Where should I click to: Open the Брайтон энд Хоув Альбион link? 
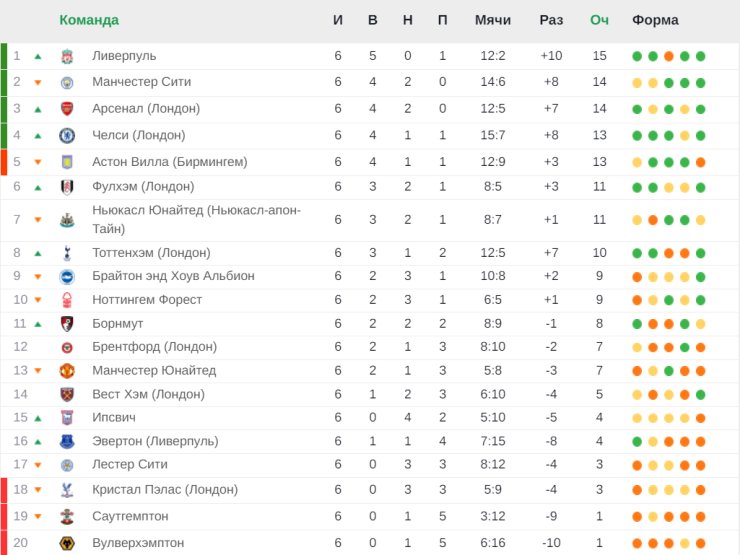tap(173, 276)
